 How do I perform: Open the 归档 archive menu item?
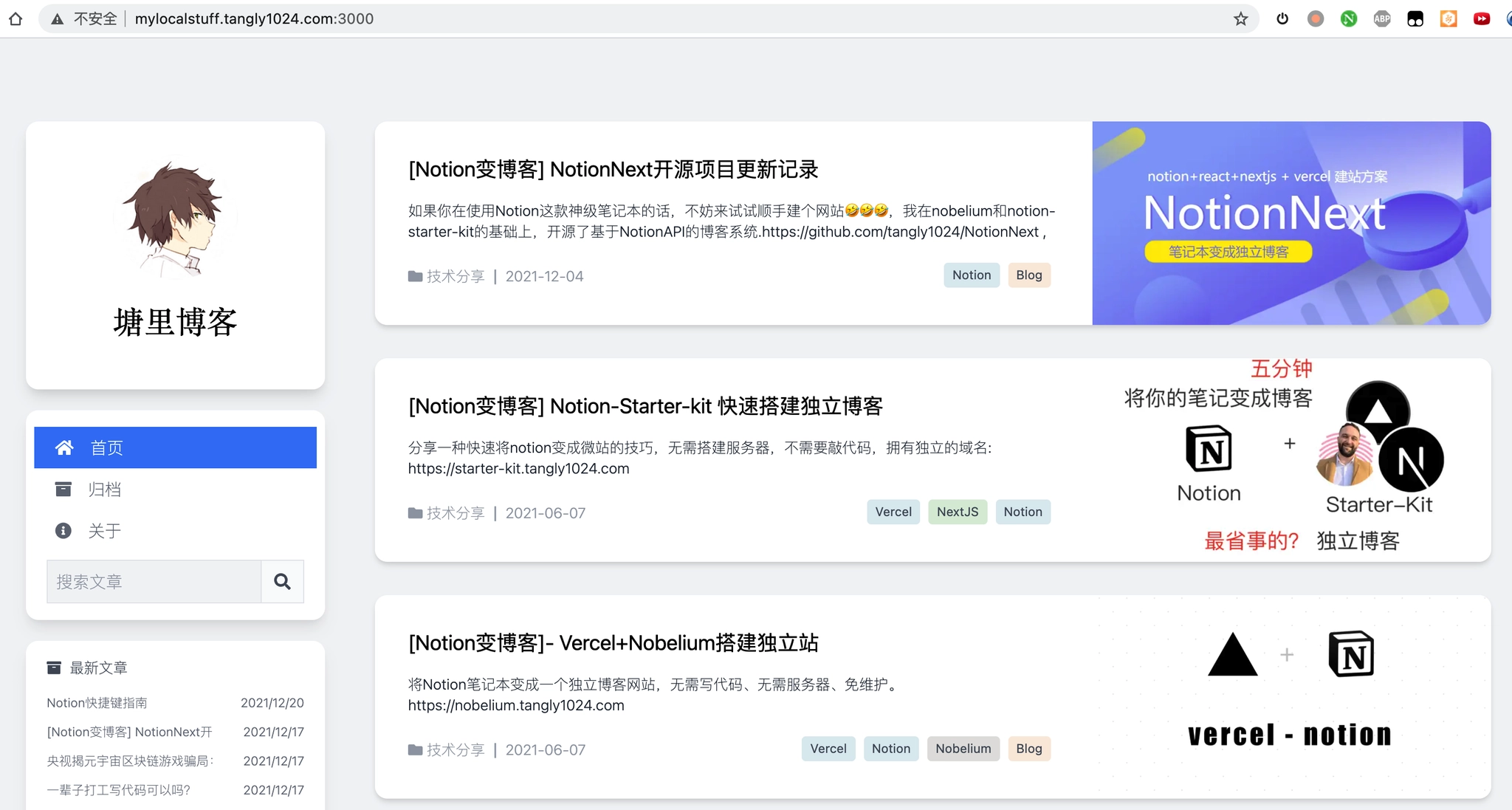[175, 489]
